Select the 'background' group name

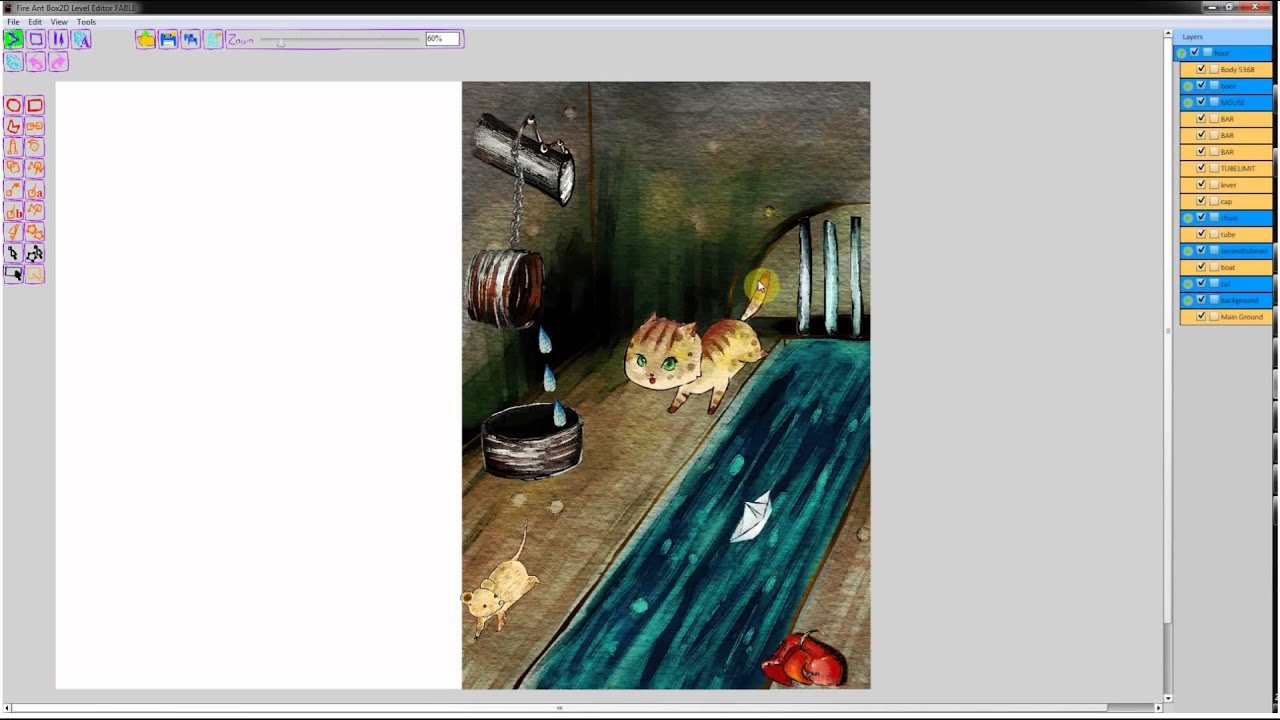[x=1239, y=300]
